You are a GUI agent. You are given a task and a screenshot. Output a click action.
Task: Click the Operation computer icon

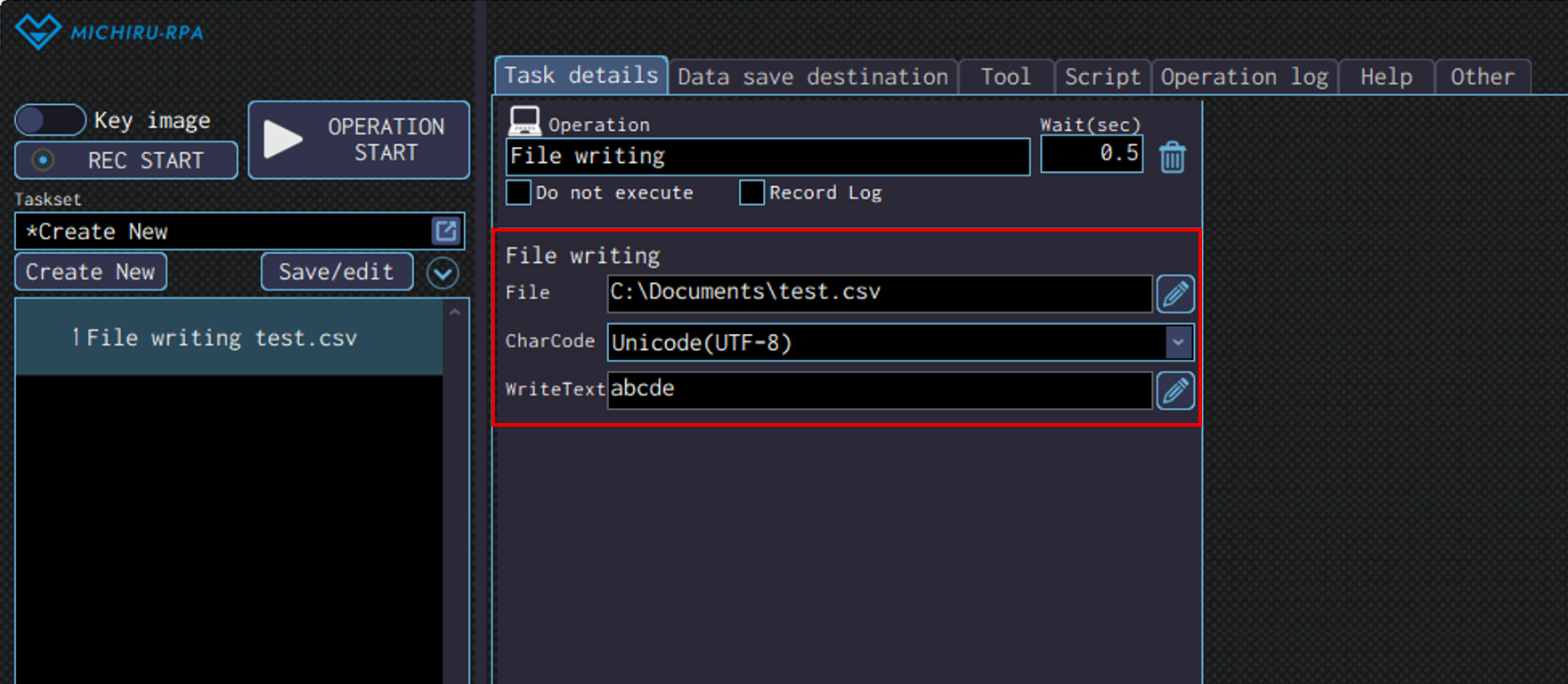524,121
